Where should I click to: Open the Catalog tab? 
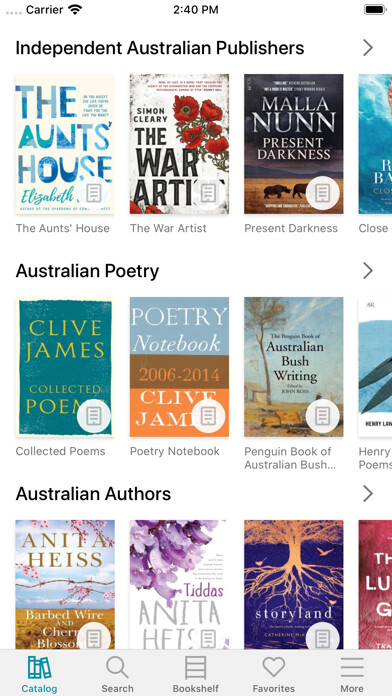point(40,674)
